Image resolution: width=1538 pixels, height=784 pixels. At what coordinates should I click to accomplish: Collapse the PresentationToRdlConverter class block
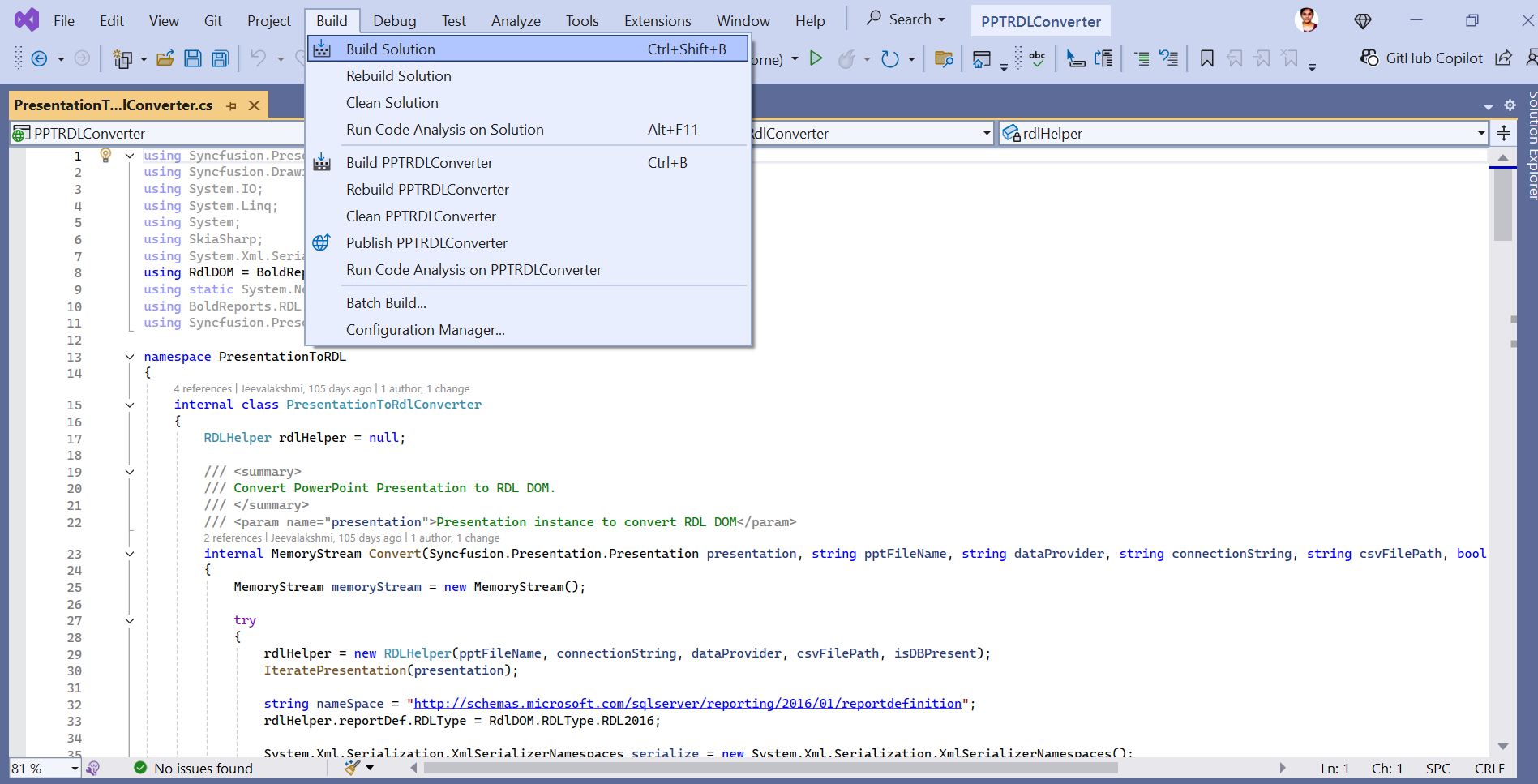point(130,405)
